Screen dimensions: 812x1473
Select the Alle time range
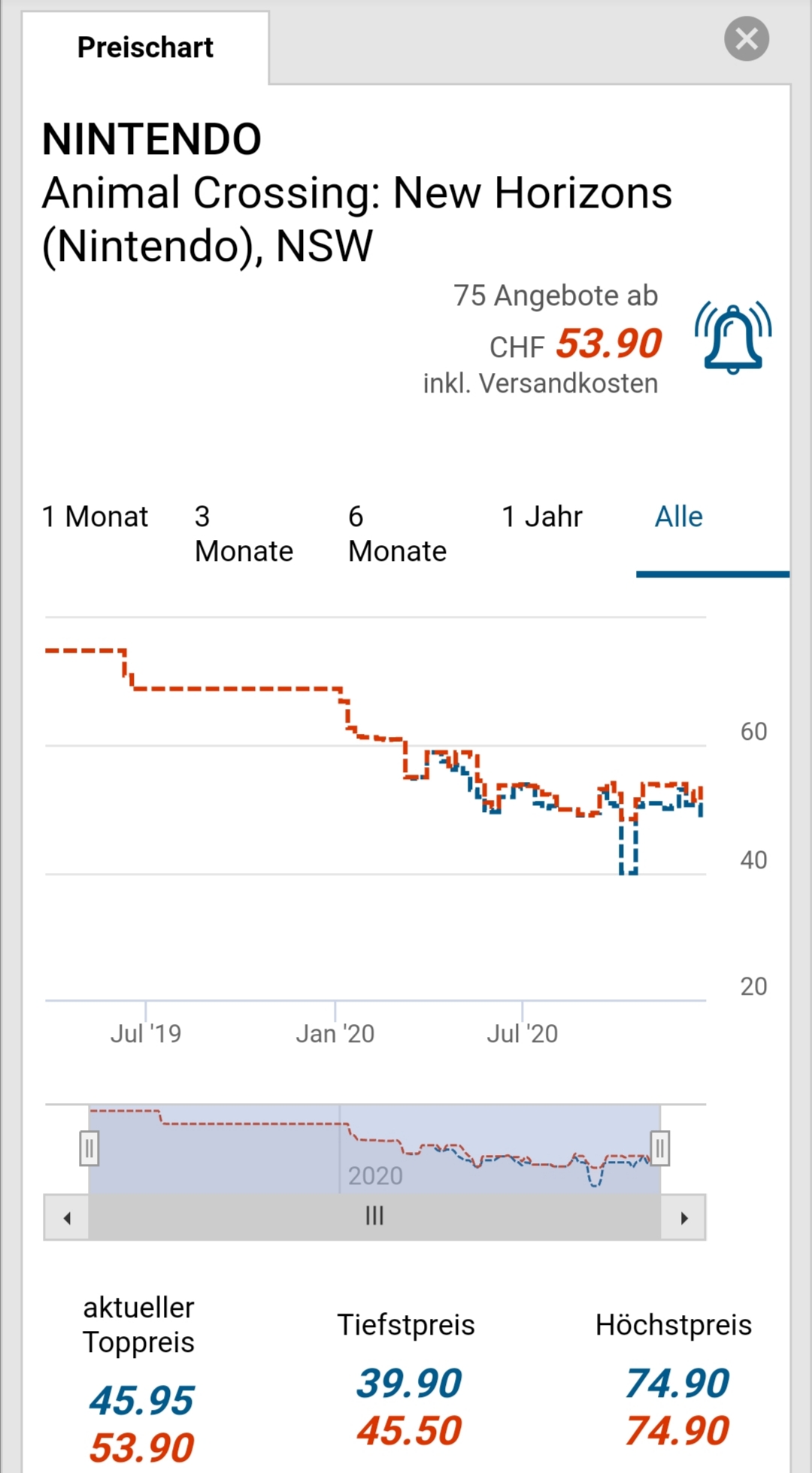pyautogui.click(x=678, y=517)
